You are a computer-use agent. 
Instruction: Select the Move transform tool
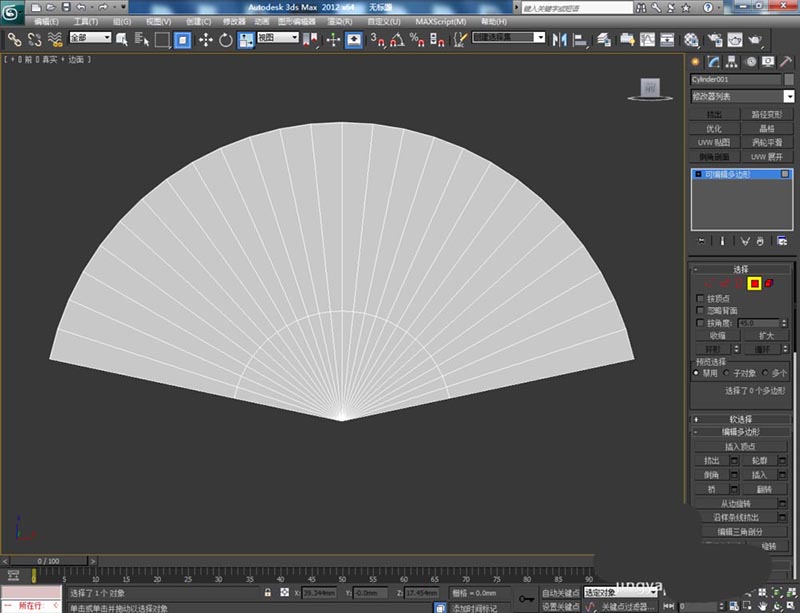point(206,40)
